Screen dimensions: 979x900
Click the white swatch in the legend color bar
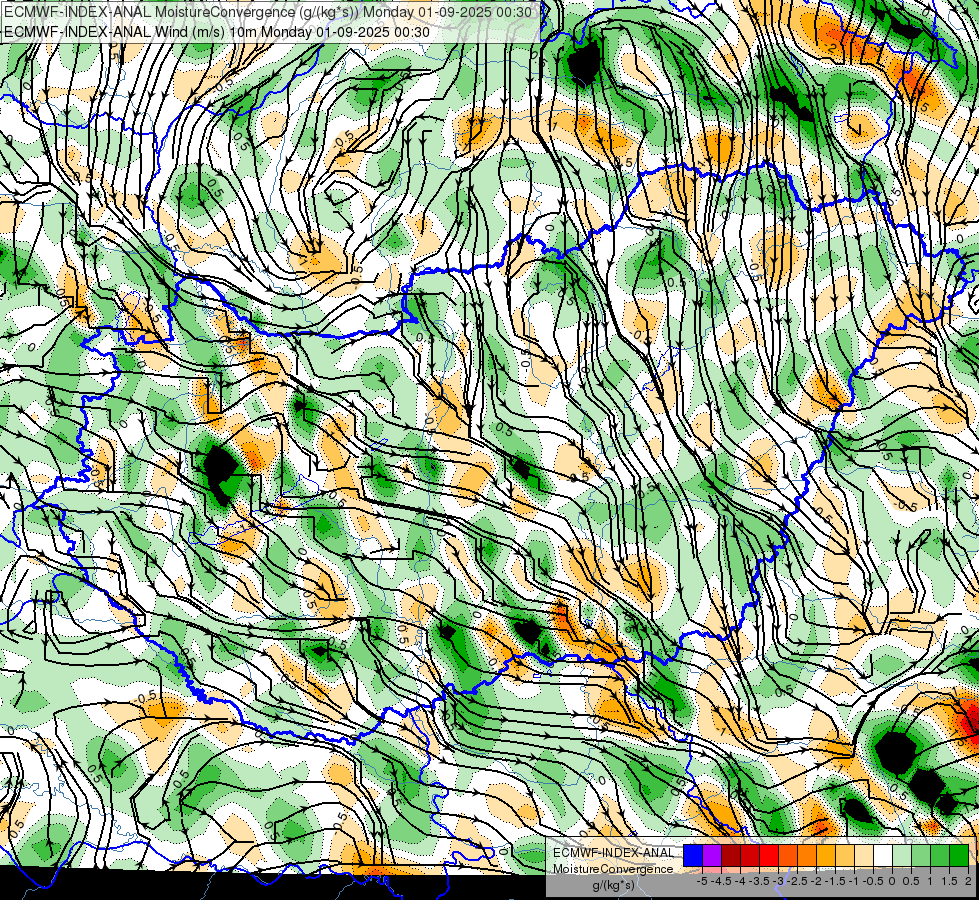tap(883, 855)
